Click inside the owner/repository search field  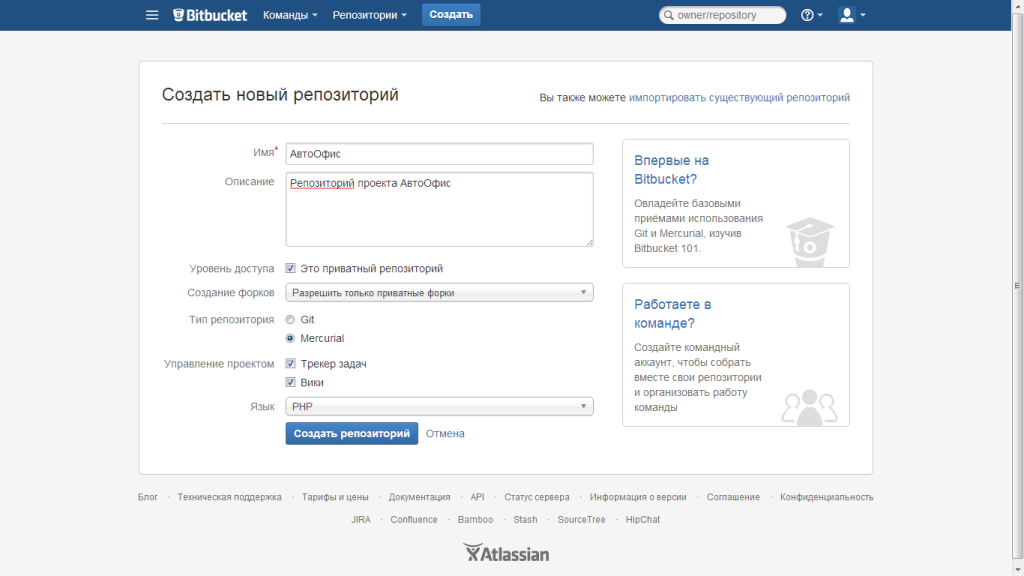(x=725, y=14)
